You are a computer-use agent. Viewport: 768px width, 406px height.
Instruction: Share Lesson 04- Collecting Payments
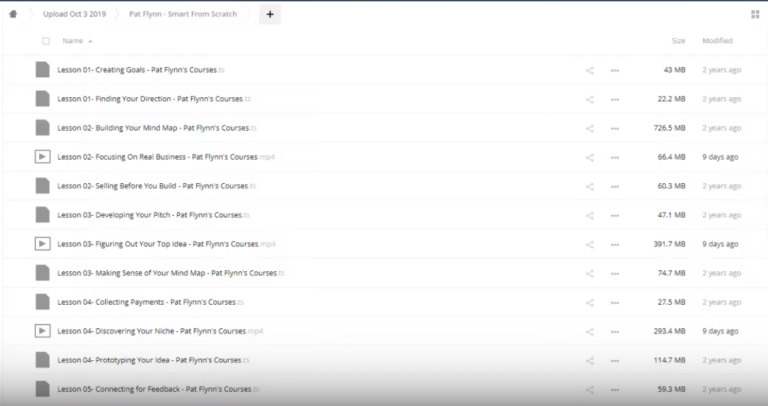click(x=590, y=303)
